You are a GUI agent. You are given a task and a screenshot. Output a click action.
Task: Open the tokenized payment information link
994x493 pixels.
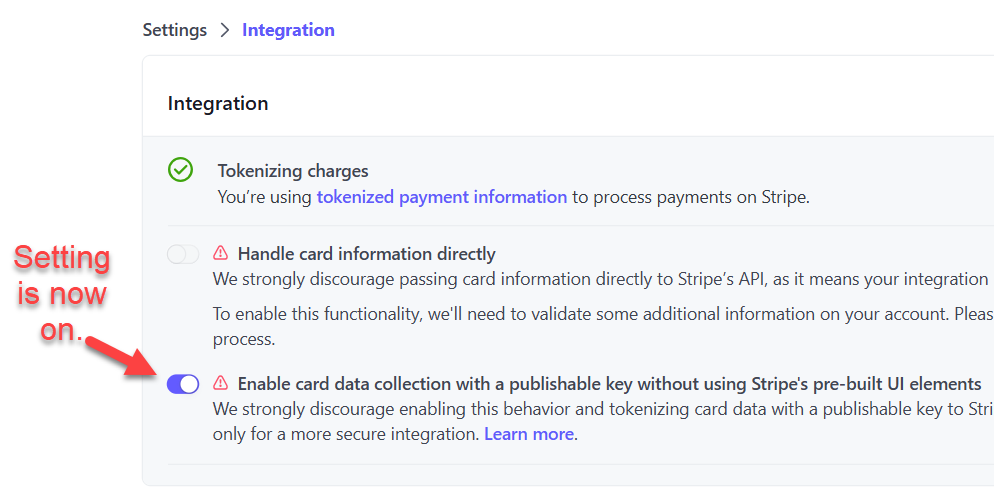click(441, 197)
